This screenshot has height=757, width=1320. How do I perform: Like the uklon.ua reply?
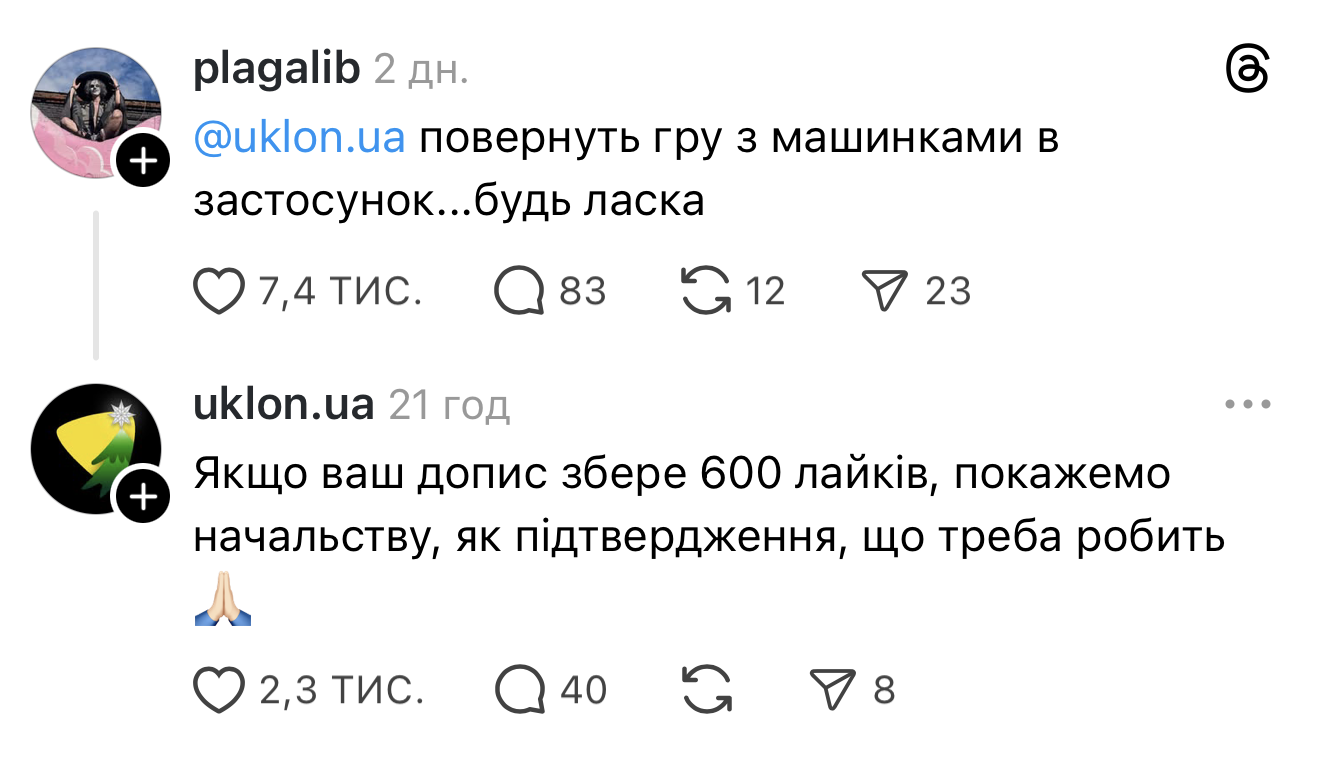[x=218, y=690]
